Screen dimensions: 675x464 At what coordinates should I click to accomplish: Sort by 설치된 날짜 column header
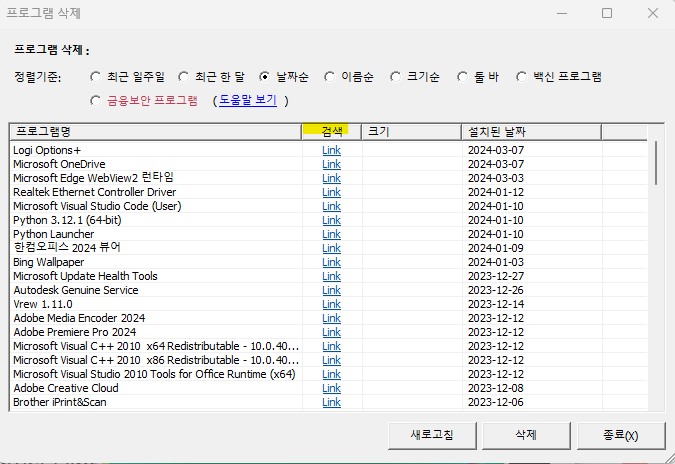tap(531, 132)
